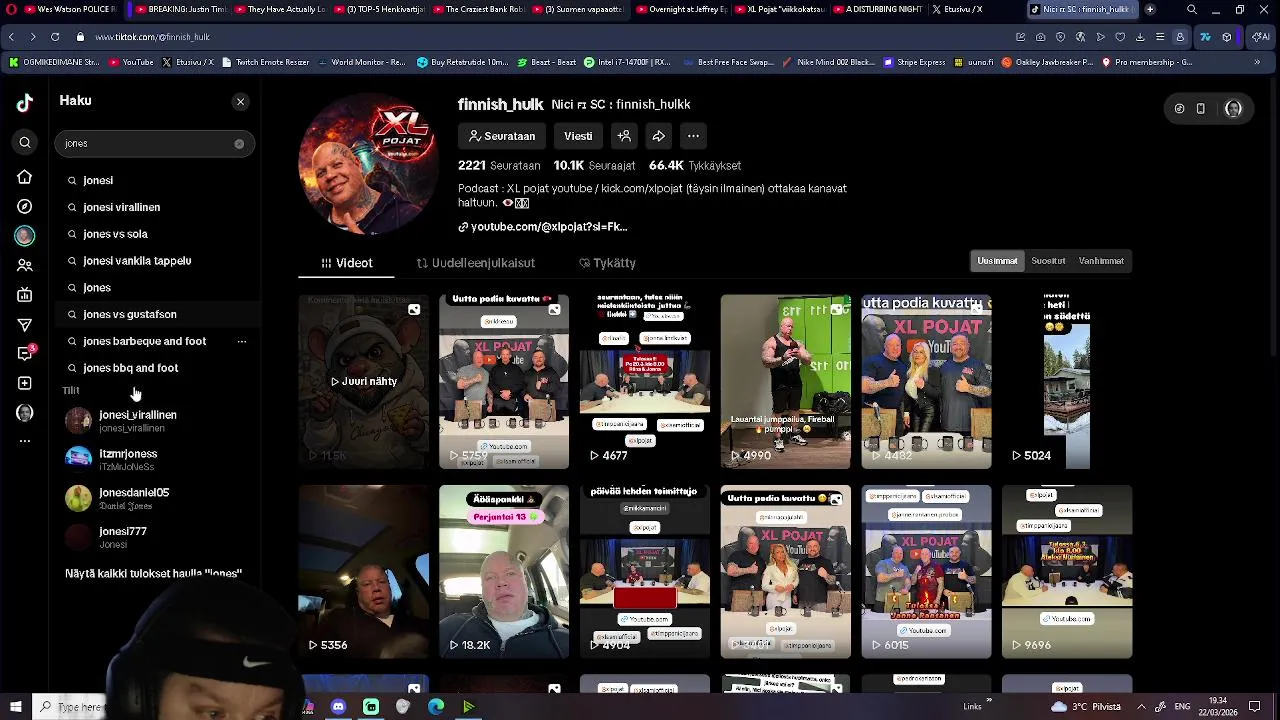Select suggestion 'jones bbq and foot'
Viewport: 1280px width, 720px height.
coord(131,368)
